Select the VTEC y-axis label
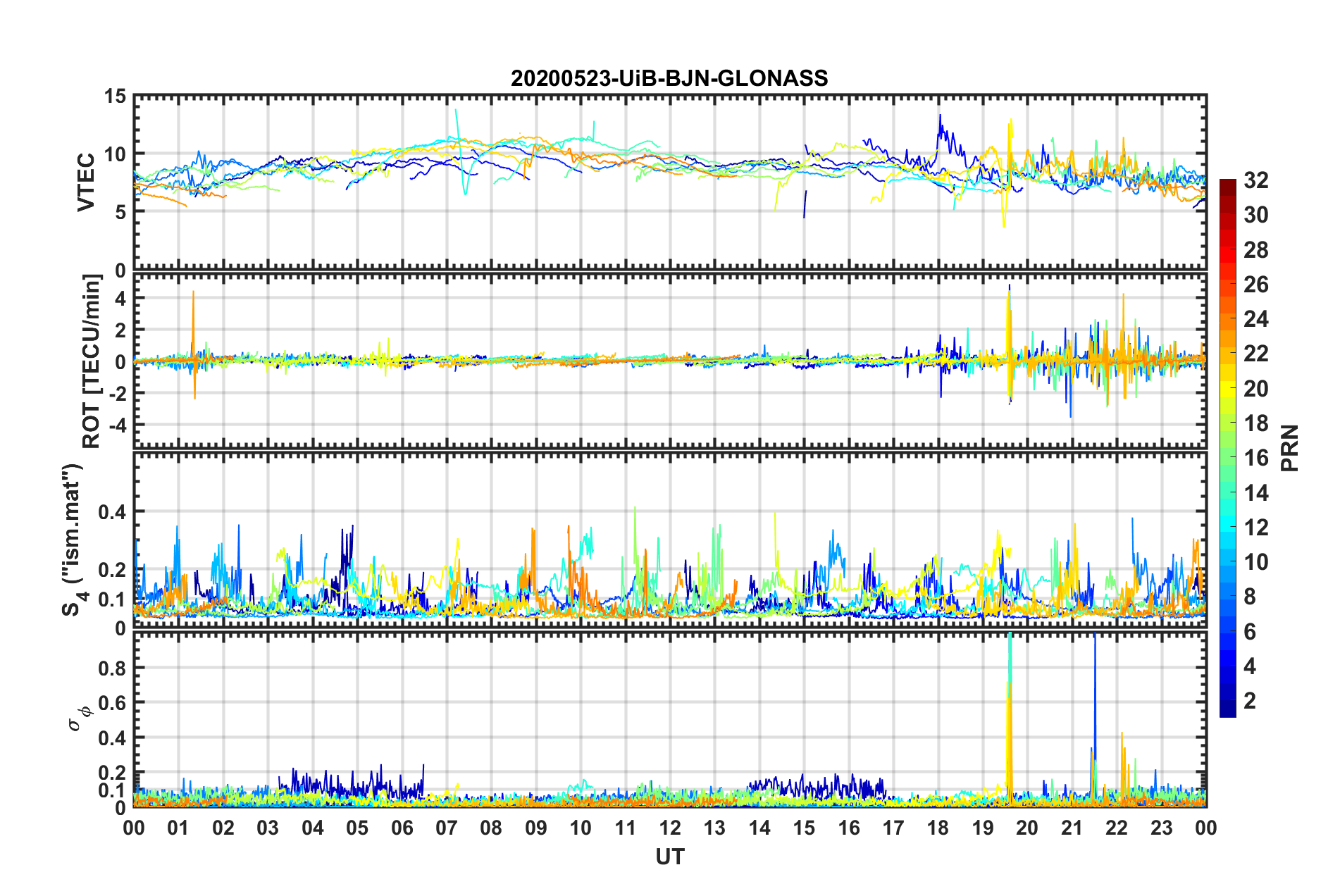Viewport: 1340px width, 896px height. [86, 182]
